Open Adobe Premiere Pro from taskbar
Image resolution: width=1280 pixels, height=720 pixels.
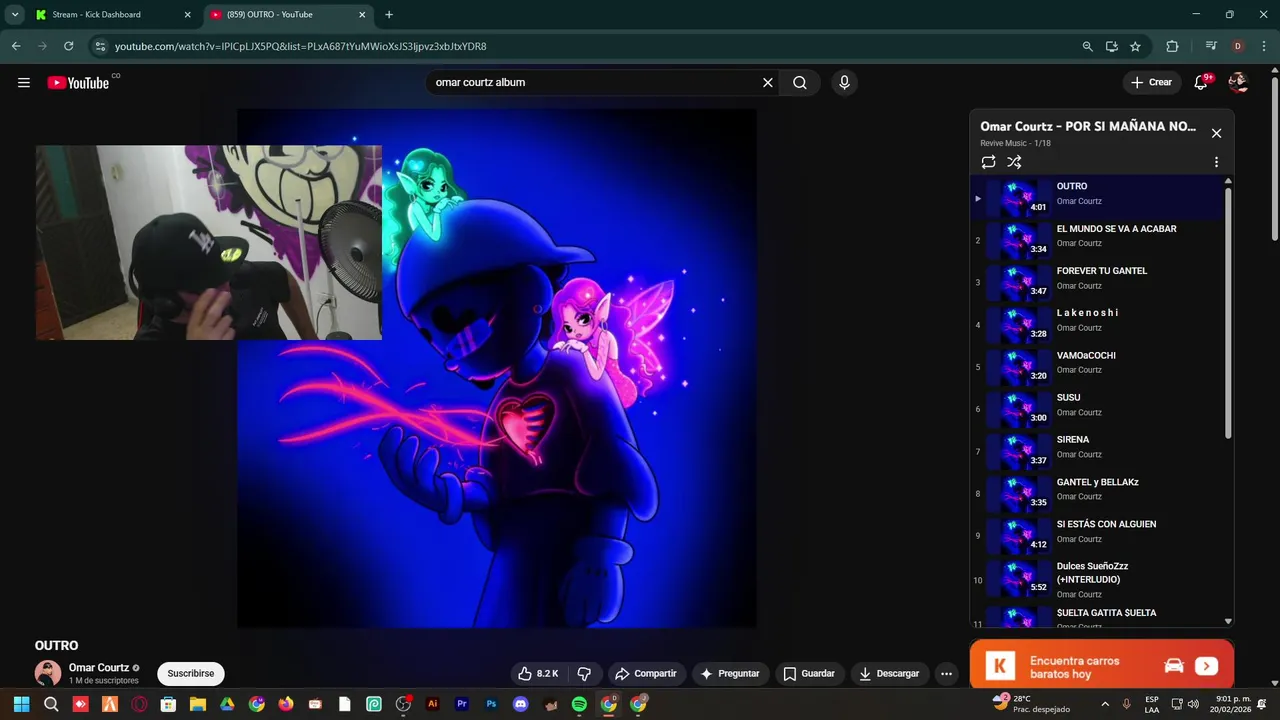[x=462, y=704]
